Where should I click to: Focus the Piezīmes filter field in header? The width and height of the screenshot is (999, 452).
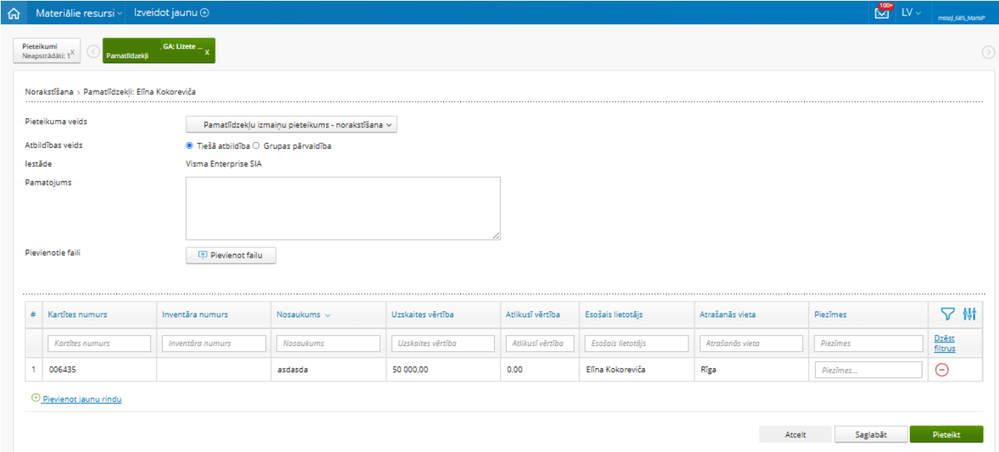tap(869, 344)
